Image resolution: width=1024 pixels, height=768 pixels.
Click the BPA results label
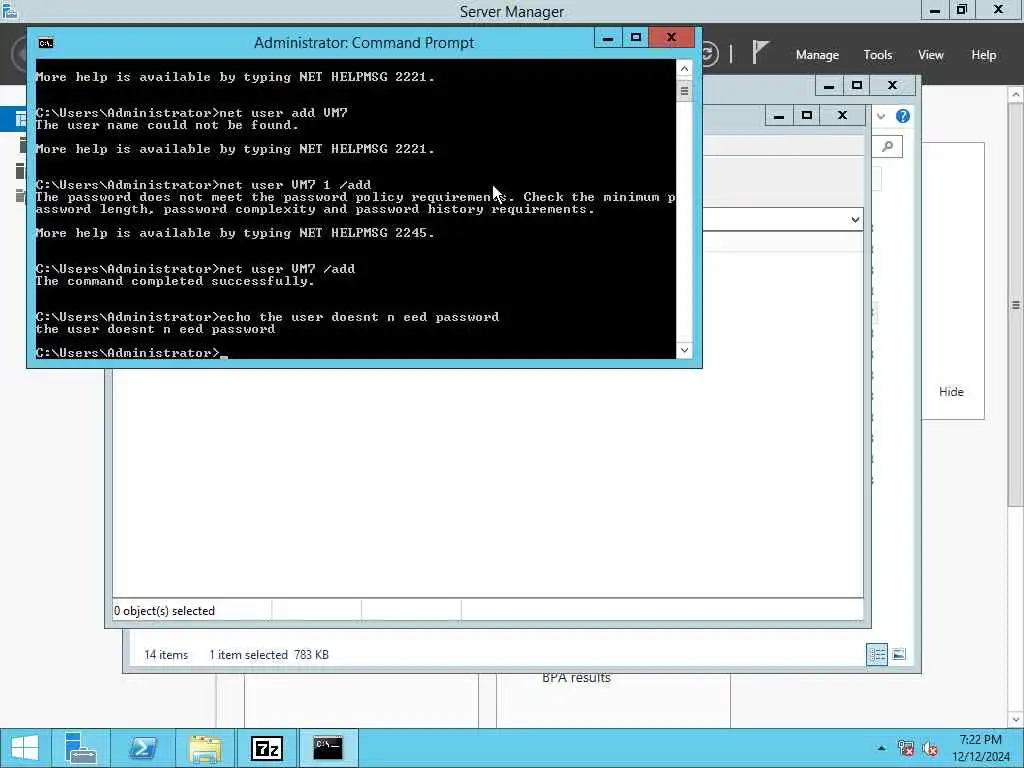(x=576, y=678)
